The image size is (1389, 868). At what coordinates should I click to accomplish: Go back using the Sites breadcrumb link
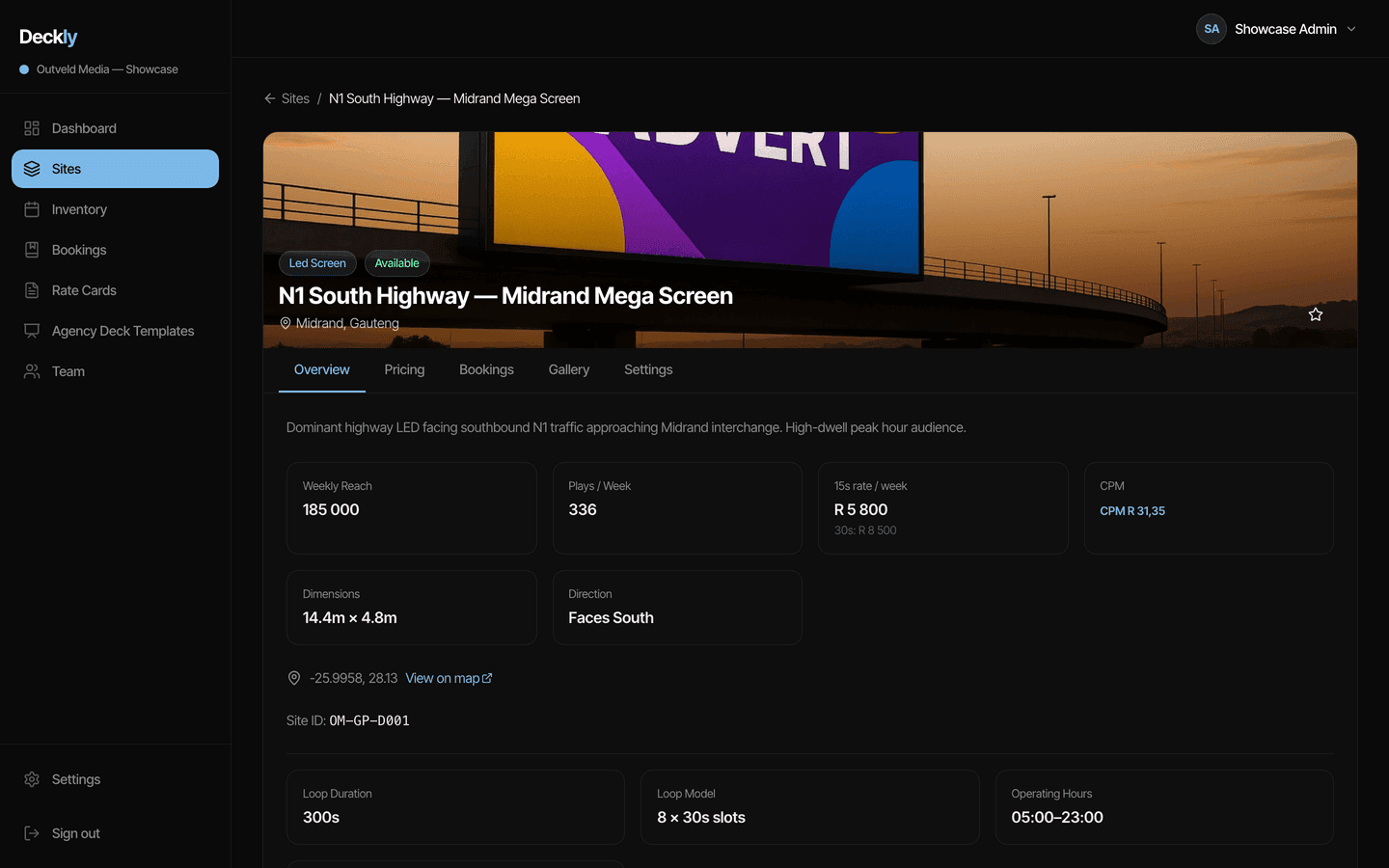(x=295, y=98)
